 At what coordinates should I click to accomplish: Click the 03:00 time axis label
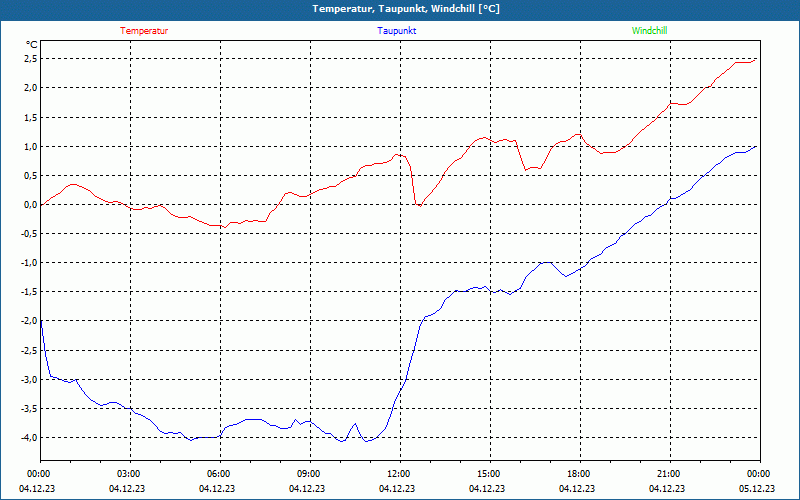(x=130, y=474)
